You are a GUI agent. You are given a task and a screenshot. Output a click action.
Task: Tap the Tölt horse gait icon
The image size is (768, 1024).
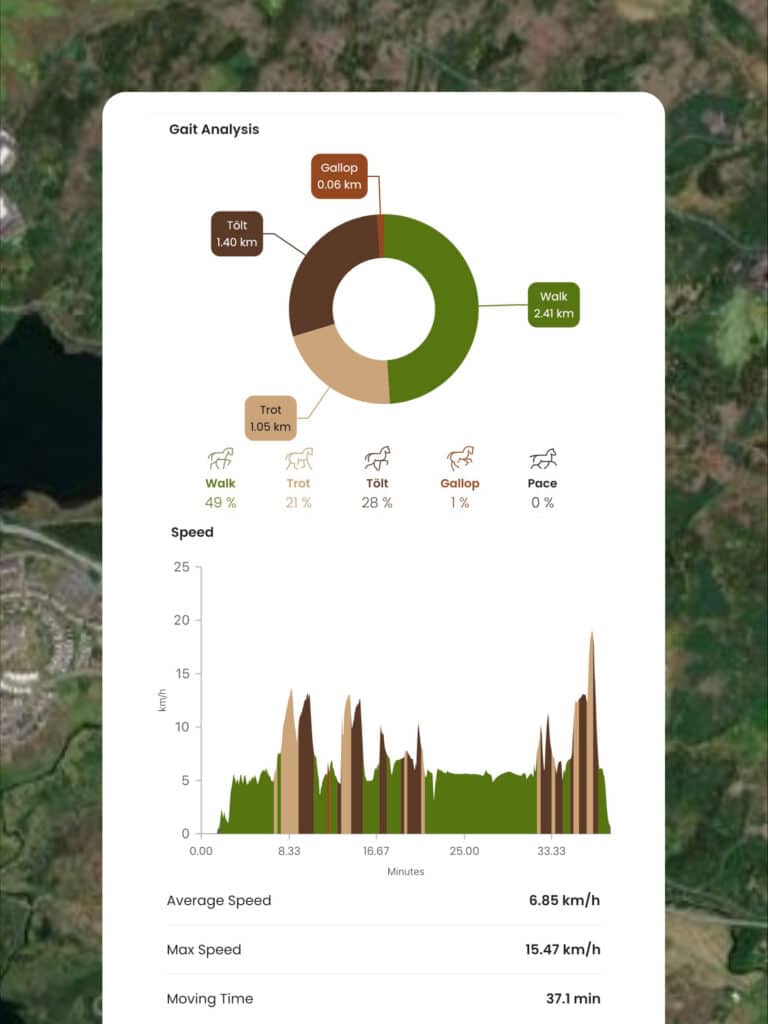[x=377, y=459]
